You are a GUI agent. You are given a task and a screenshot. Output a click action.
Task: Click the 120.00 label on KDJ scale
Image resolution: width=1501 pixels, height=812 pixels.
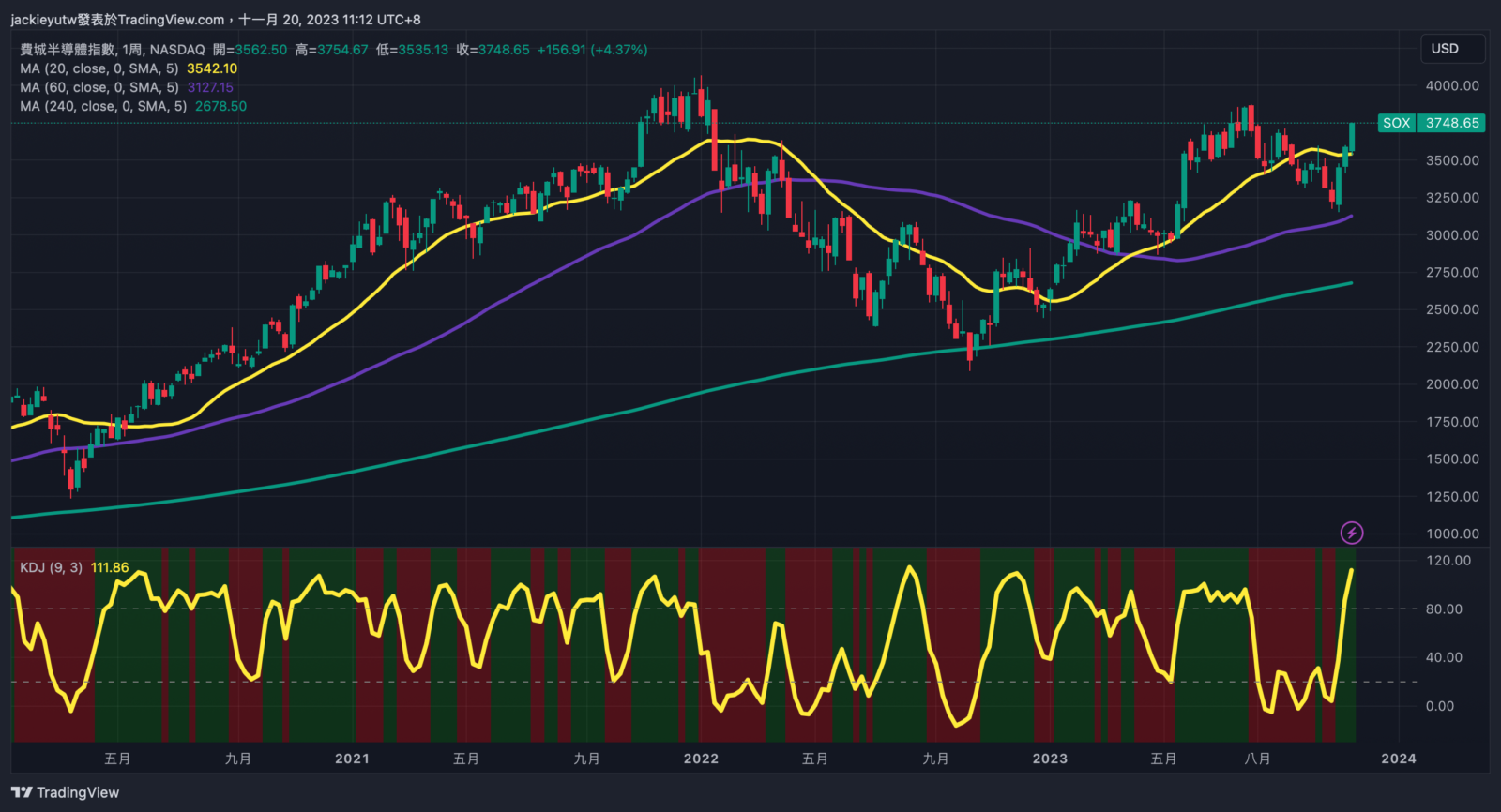pos(1448,561)
